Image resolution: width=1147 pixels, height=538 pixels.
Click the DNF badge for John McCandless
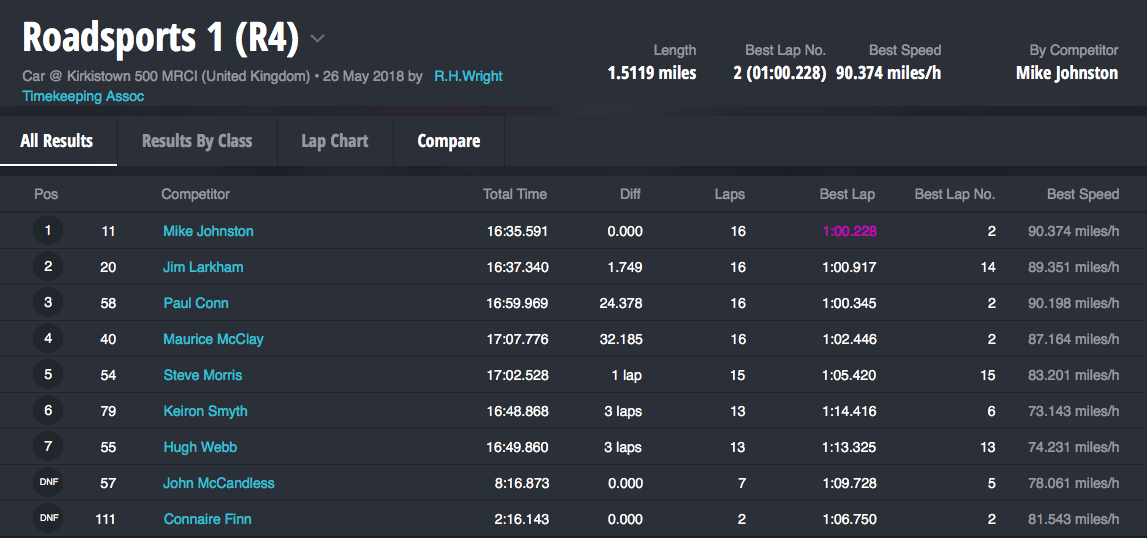coord(47,483)
